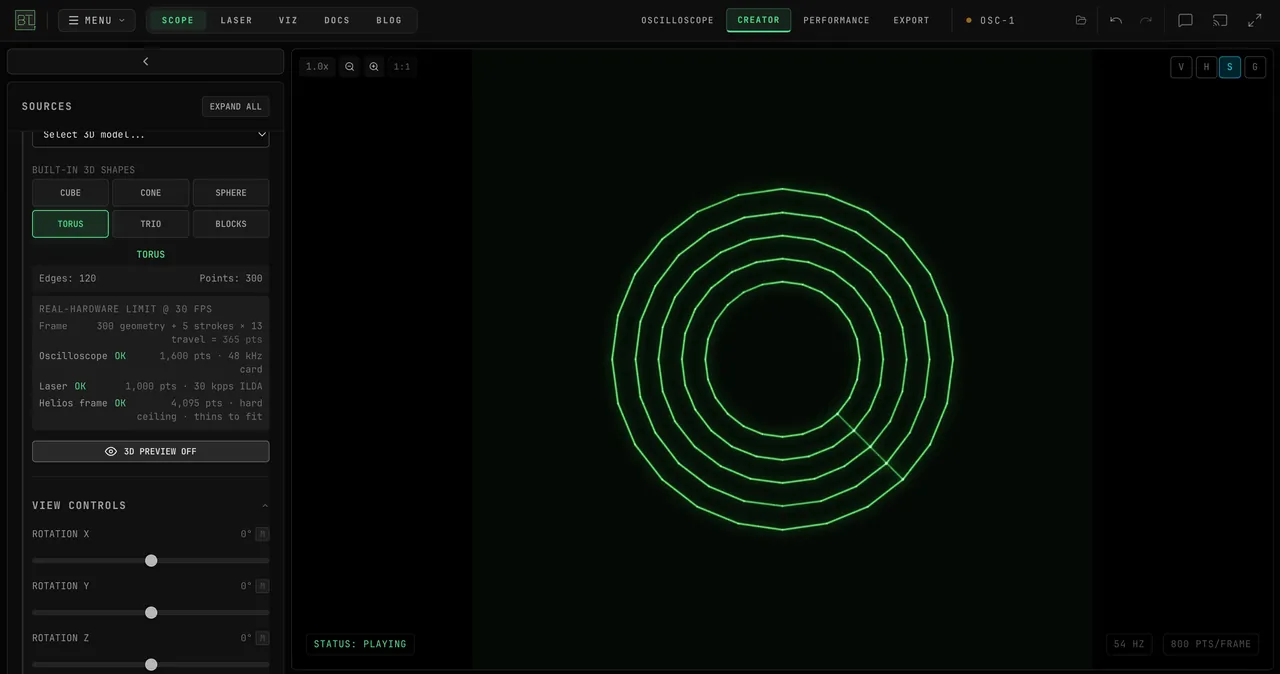Click the 1.0x zoom level indicator
Screen dimensions: 1280x674
click(x=317, y=67)
